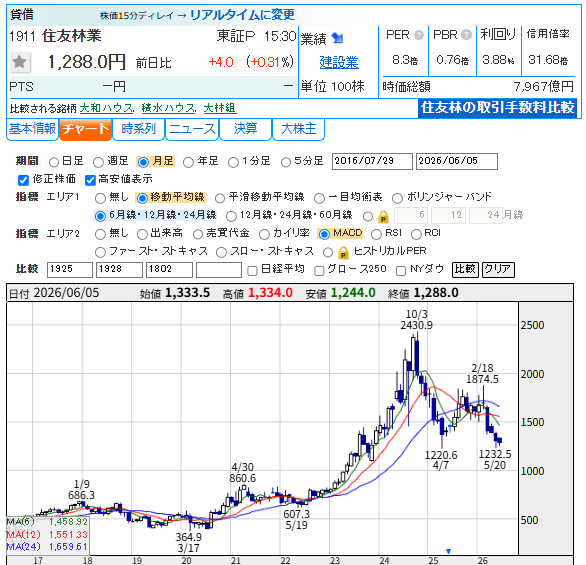The image size is (586, 565).
Task: Toggle the 修正株価 checkbox
Action: click(23, 180)
